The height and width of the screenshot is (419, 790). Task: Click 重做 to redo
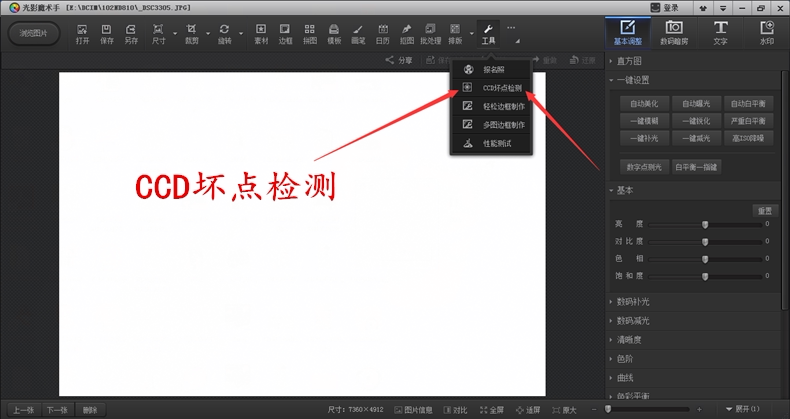545,60
